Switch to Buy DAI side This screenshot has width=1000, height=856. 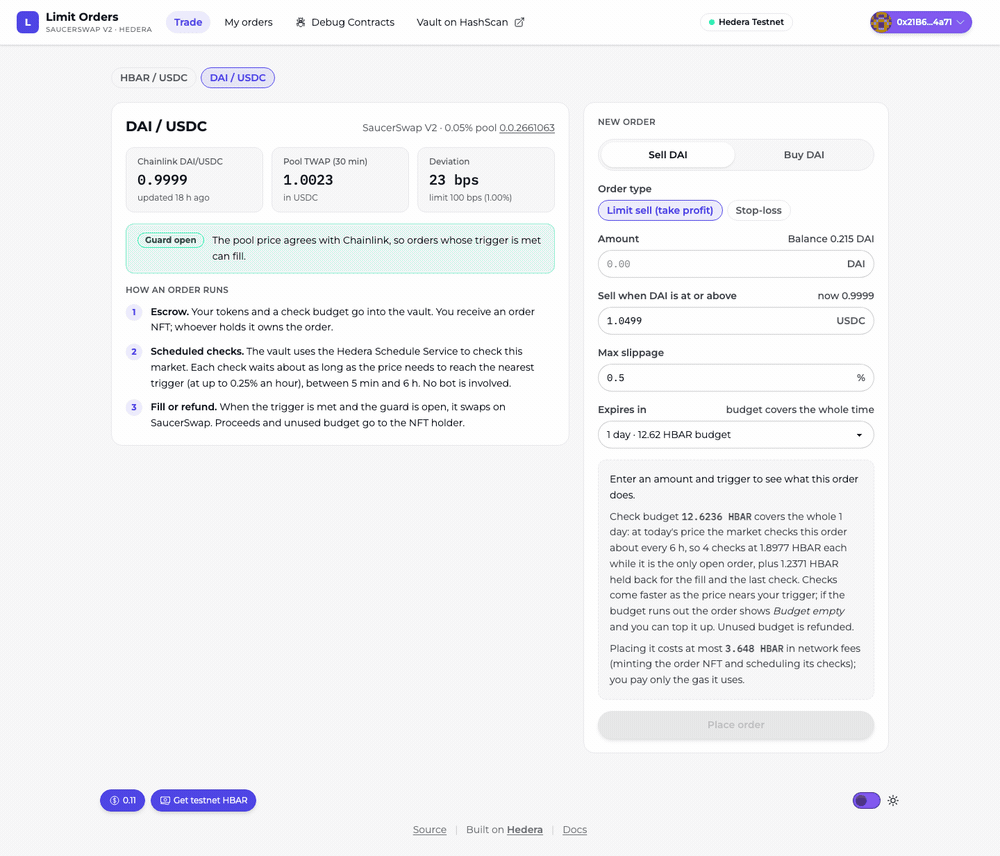tap(804, 155)
